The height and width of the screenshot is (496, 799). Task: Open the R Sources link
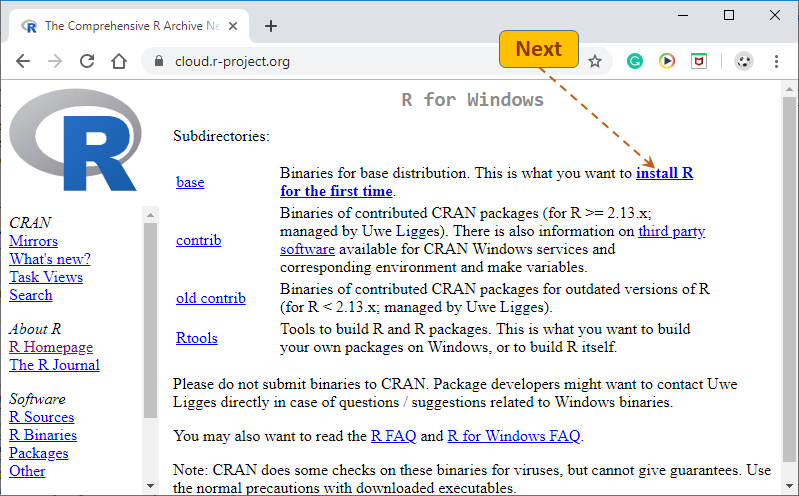click(x=42, y=417)
